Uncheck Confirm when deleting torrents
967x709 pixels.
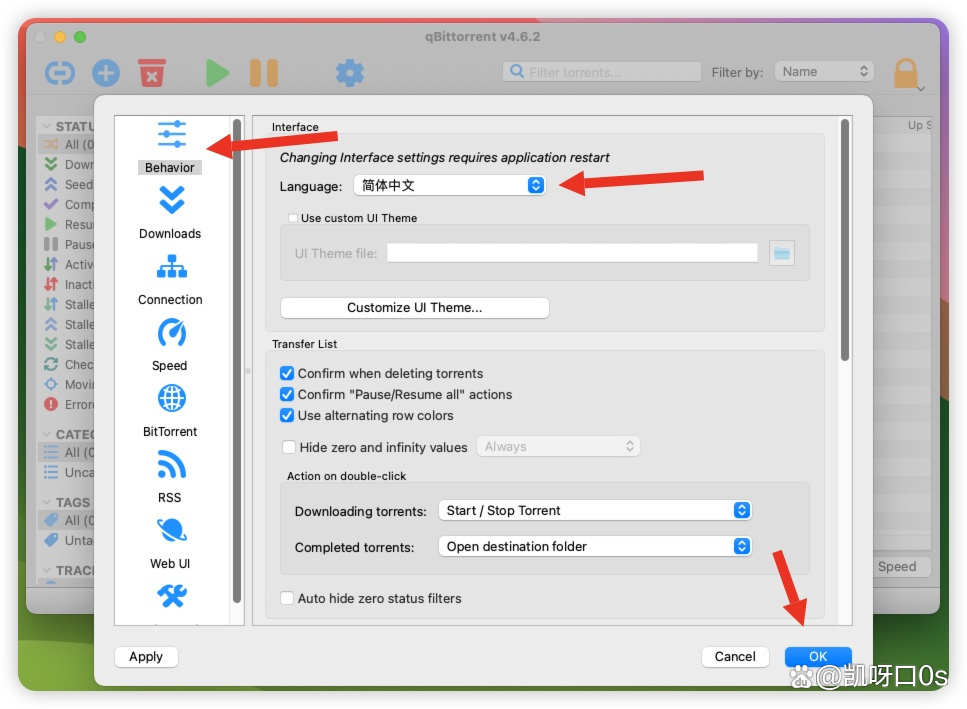coord(287,373)
